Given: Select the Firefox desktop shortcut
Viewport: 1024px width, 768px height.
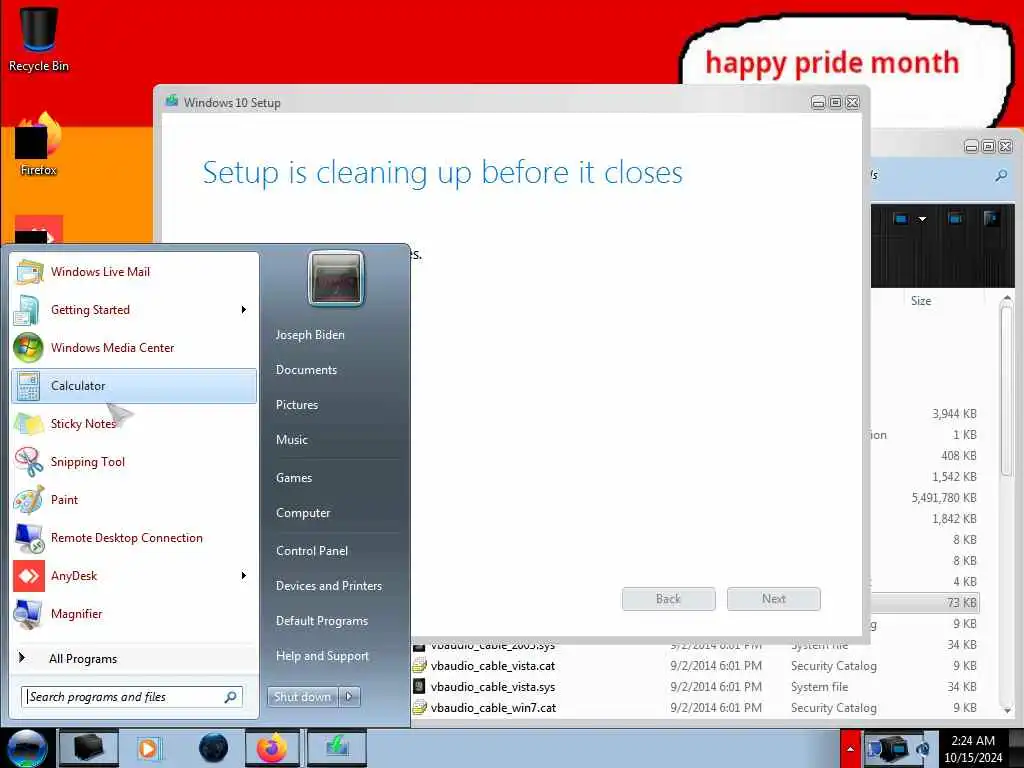Looking at the screenshot, I should tap(39, 144).
